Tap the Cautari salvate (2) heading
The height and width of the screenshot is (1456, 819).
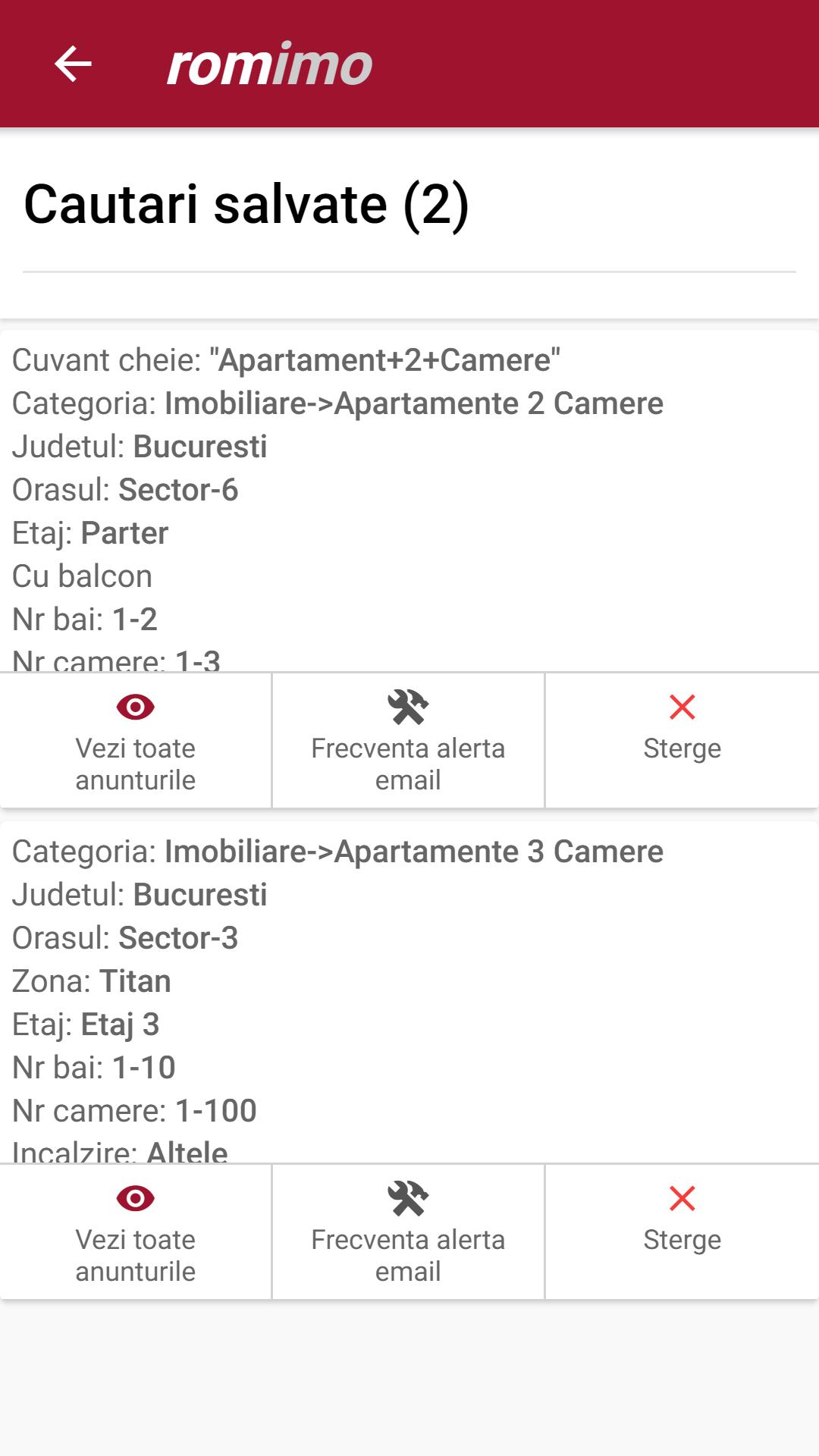coord(246,205)
